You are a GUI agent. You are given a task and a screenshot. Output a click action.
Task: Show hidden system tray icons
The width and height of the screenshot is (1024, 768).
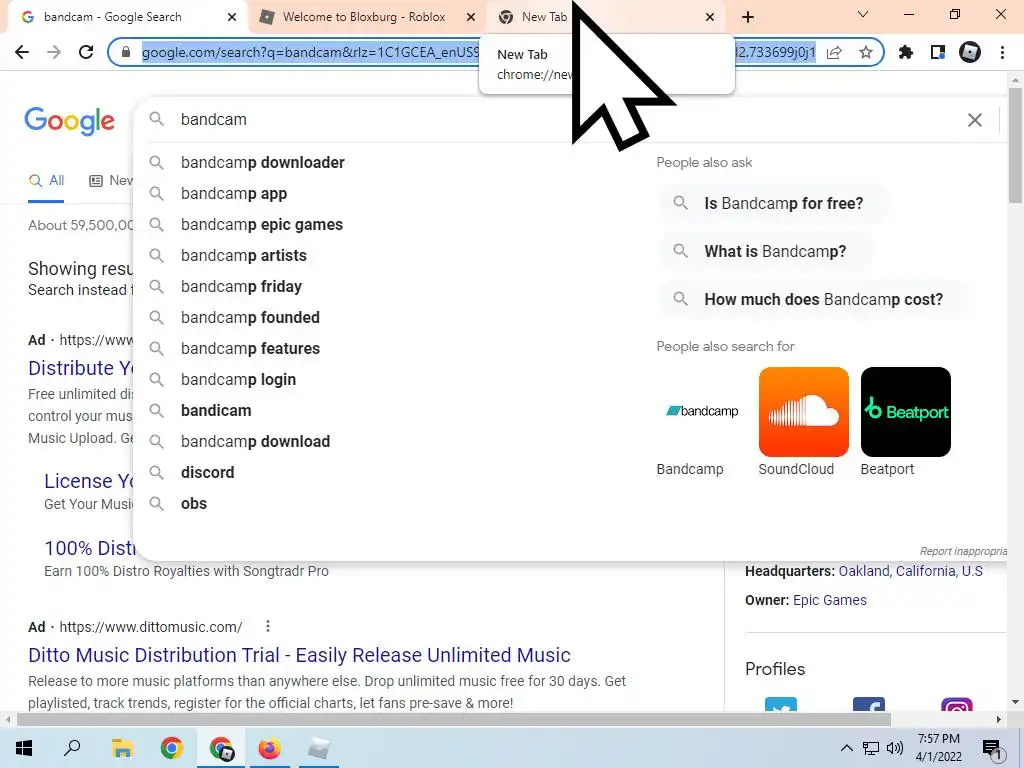click(x=846, y=748)
